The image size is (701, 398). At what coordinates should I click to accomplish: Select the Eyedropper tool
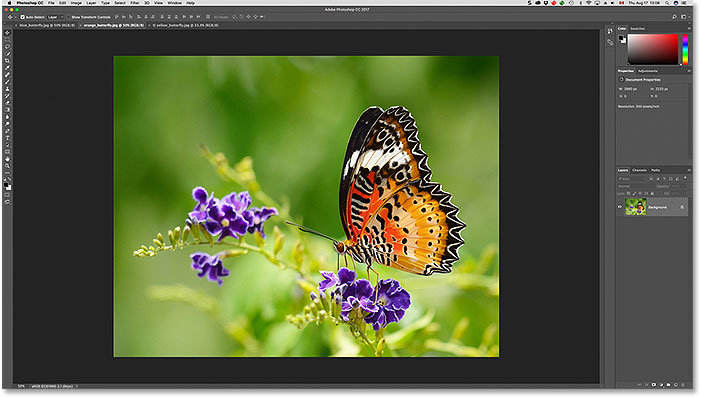(x=7, y=68)
